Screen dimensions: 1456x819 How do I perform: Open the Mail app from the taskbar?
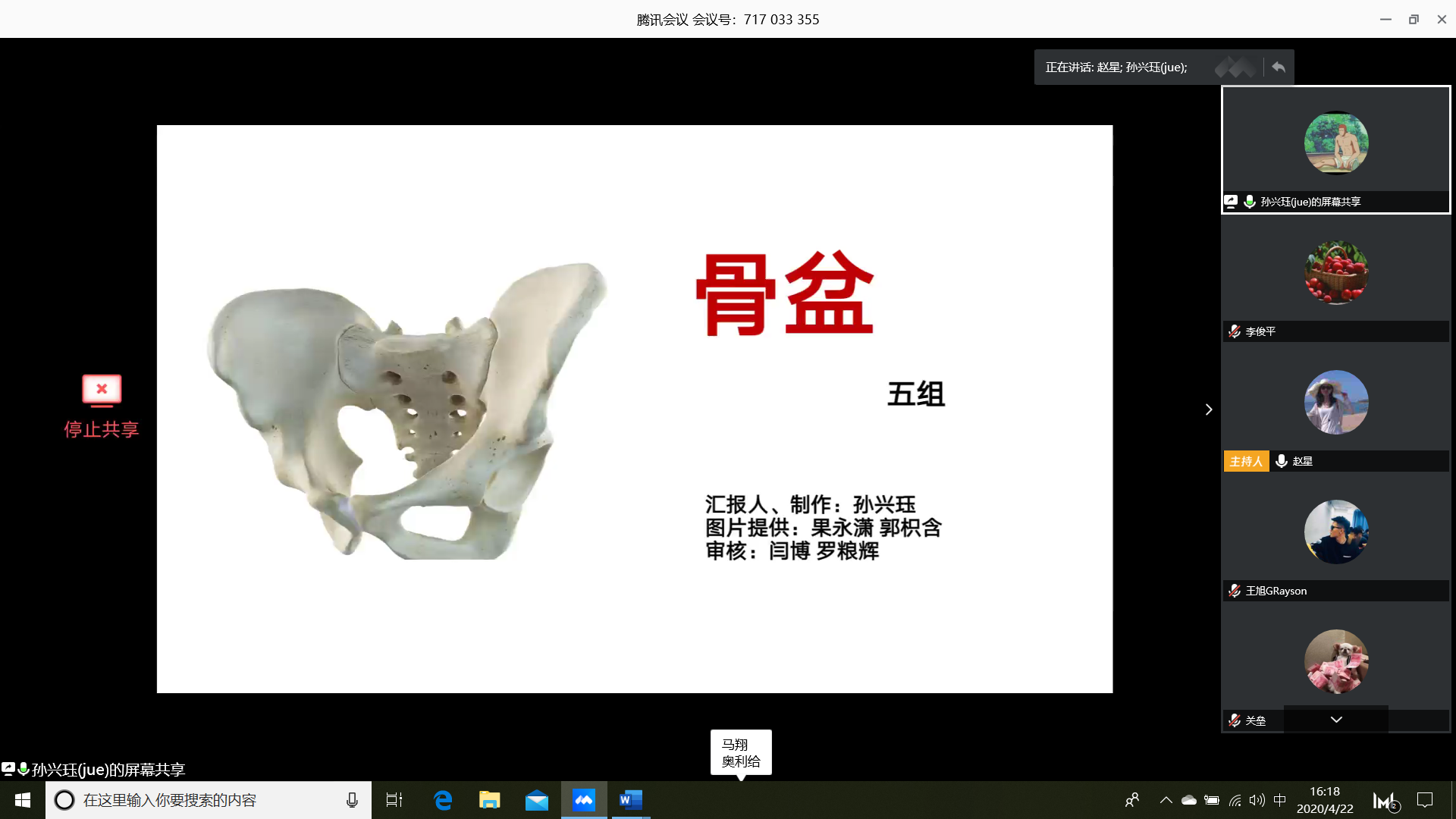coord(536,800)
